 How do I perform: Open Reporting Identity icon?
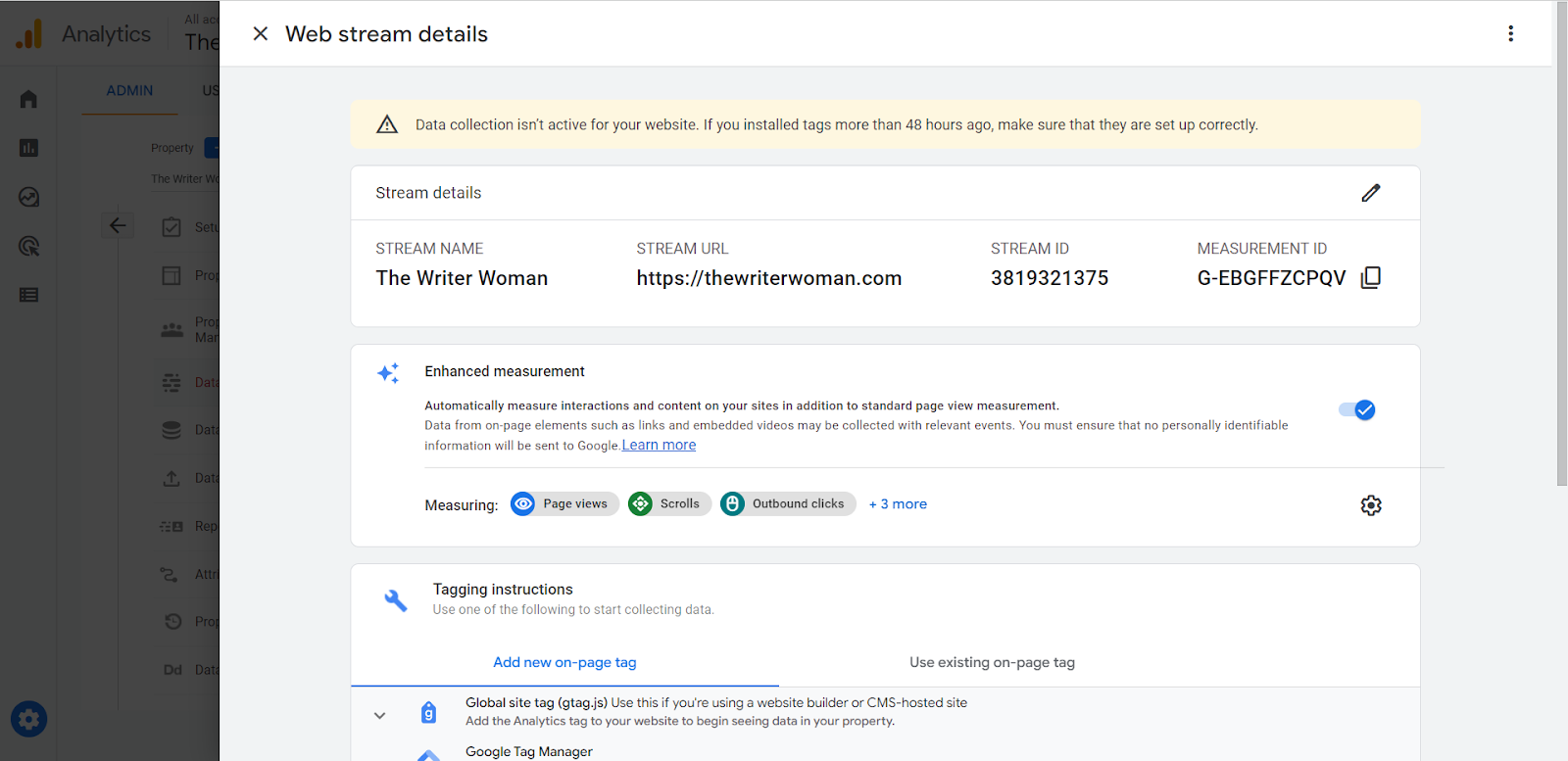coord(171,526)
